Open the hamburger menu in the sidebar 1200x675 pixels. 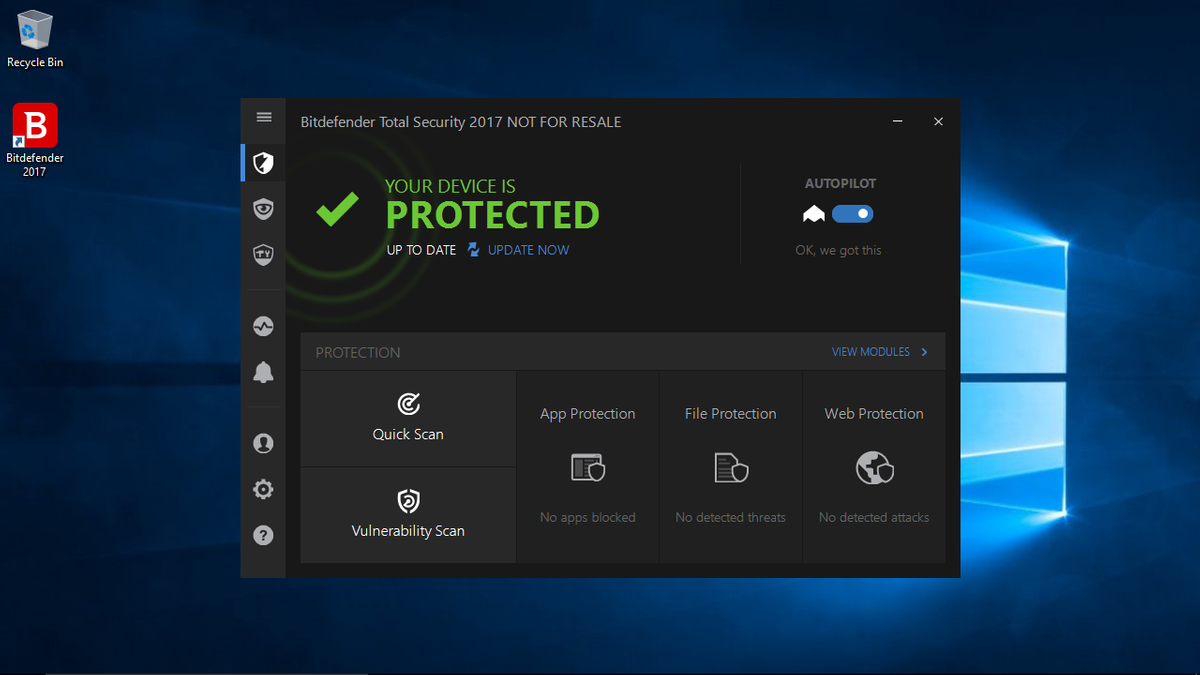pos(264,117)
